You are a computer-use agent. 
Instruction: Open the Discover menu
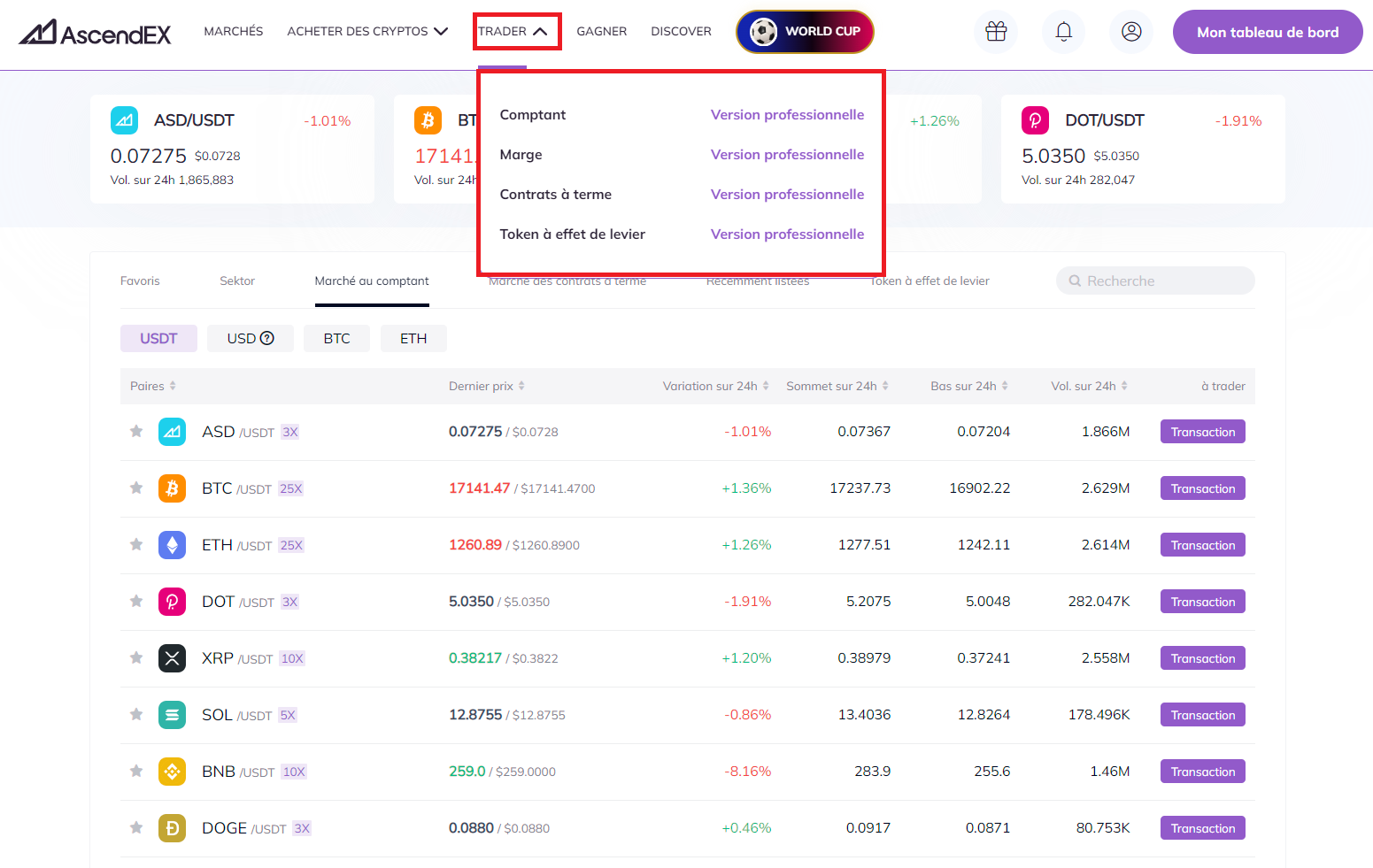coord(681,31)
